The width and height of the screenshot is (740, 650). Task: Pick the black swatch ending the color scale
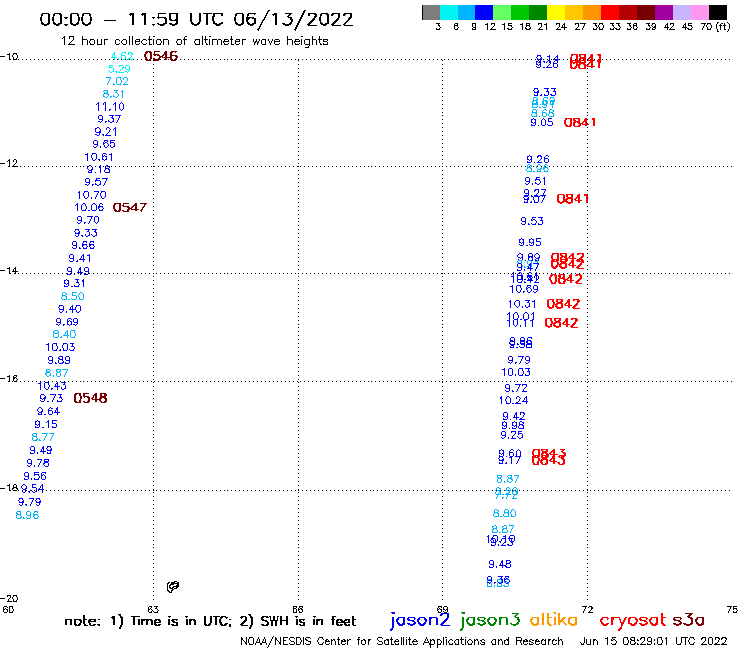[x=717, y=12]
